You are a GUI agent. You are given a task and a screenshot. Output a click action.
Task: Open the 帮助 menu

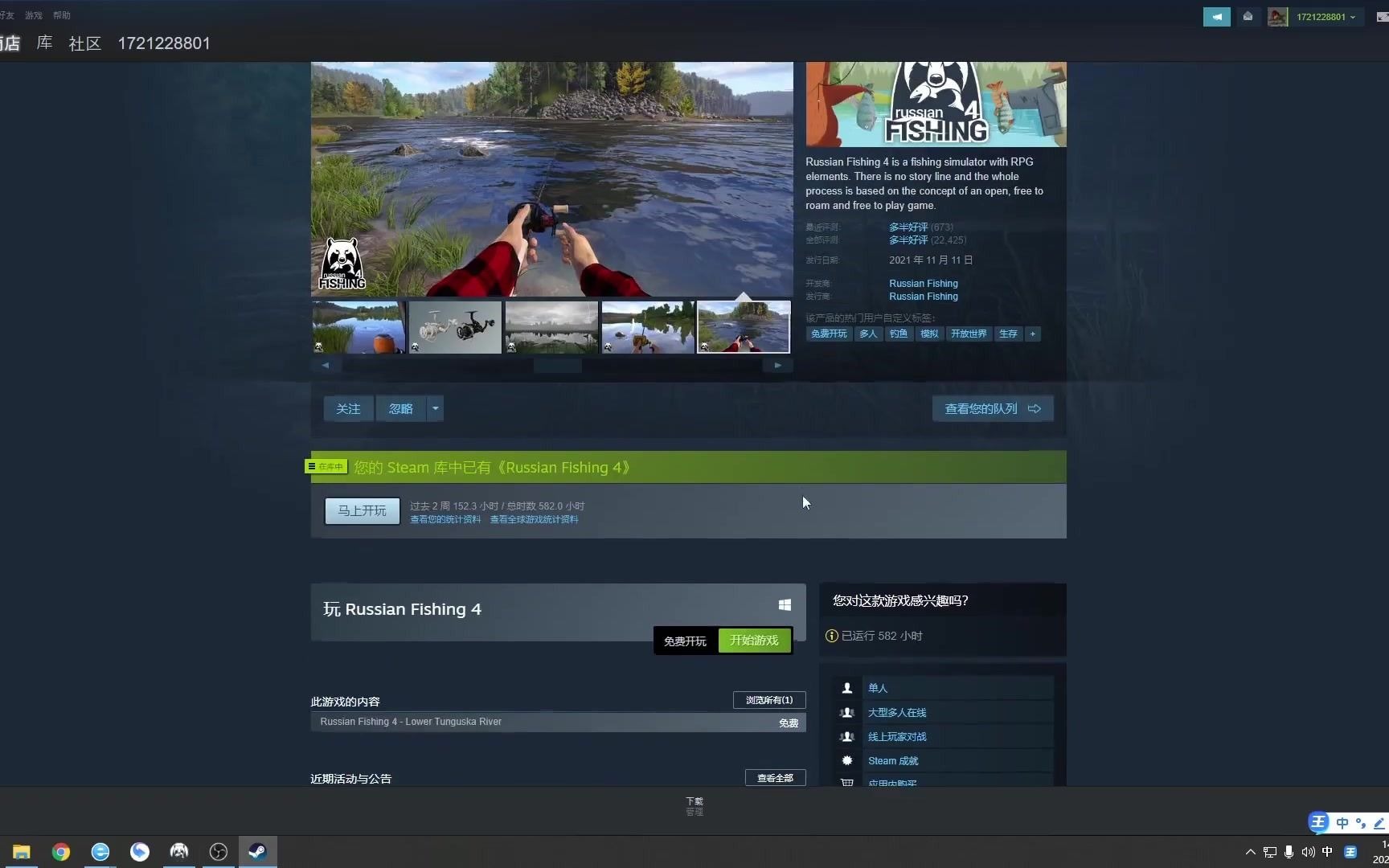click(62, 15)
